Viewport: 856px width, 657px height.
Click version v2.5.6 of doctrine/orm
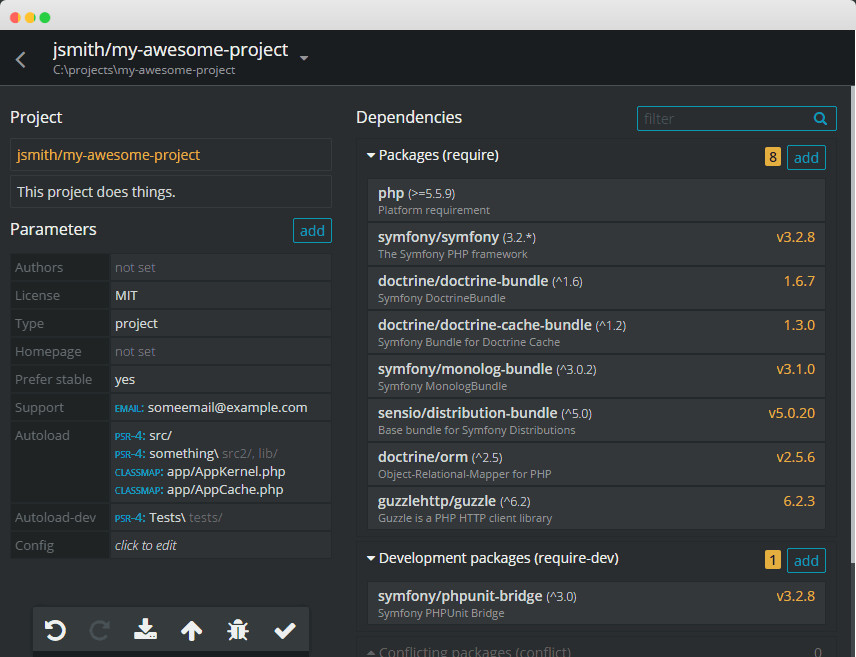click(795, 457)
